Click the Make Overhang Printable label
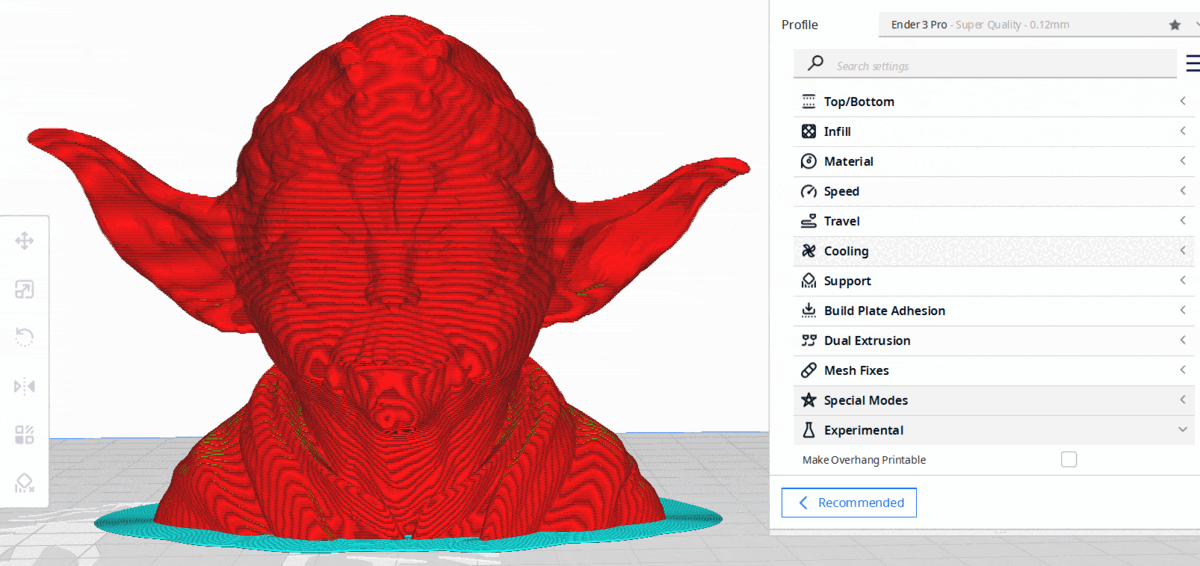Viewport: 1200px width, 566px height. click(x=864, y=460)
